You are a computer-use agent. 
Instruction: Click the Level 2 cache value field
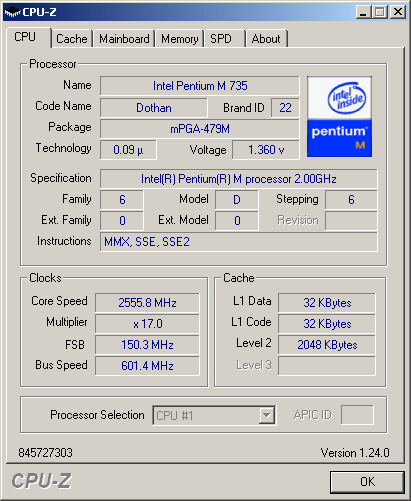coord(327,345)
